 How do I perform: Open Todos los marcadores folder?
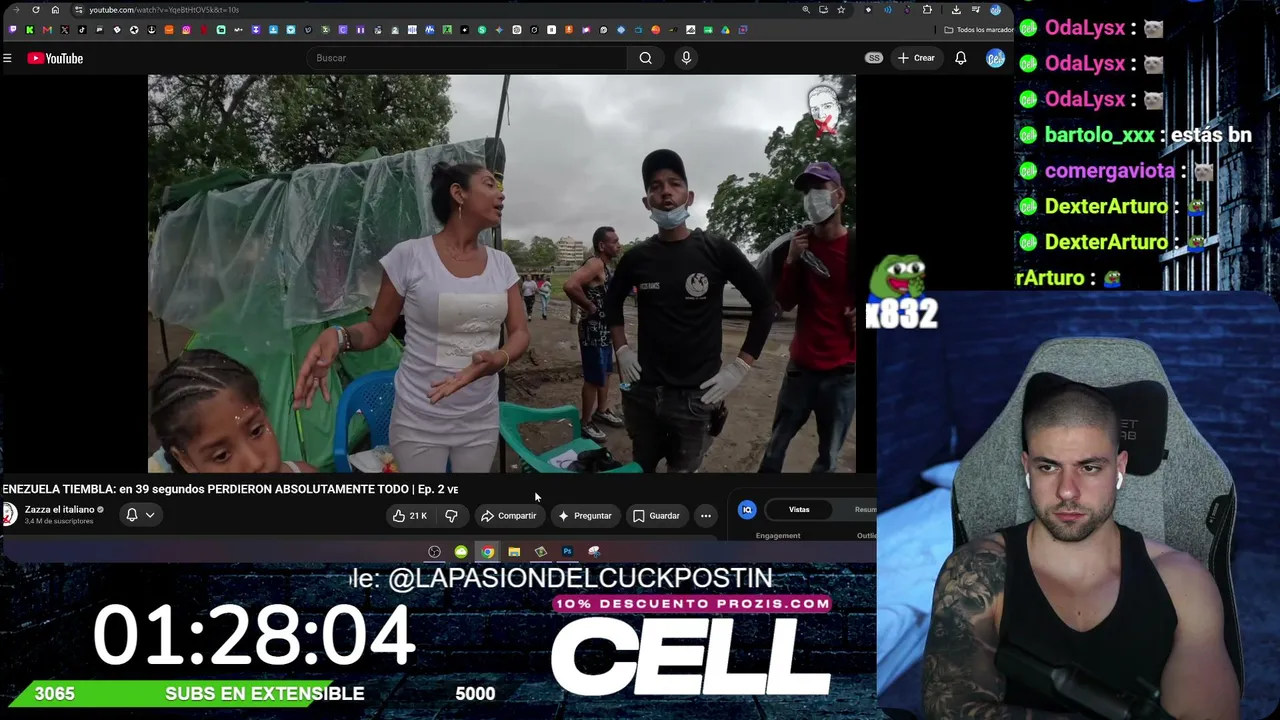979,30
